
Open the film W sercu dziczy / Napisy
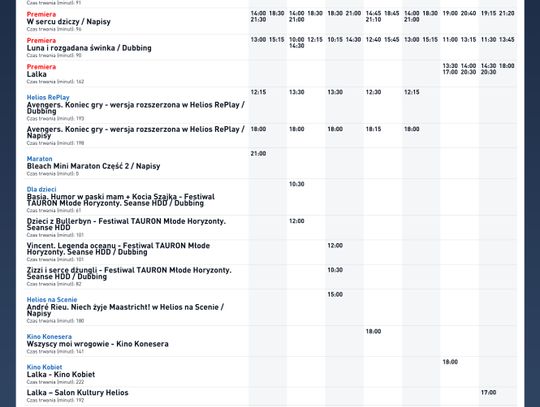click(69, 22)
